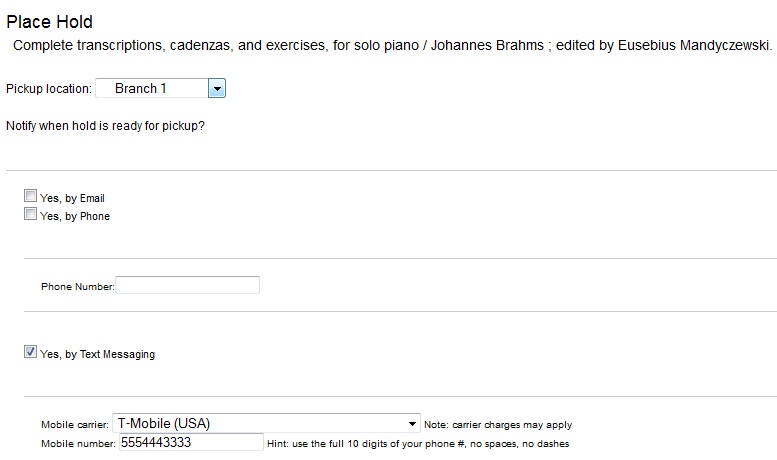Click the "Pickup location:" label
This screenshot has height=460, width=777.
click(49, 89)
